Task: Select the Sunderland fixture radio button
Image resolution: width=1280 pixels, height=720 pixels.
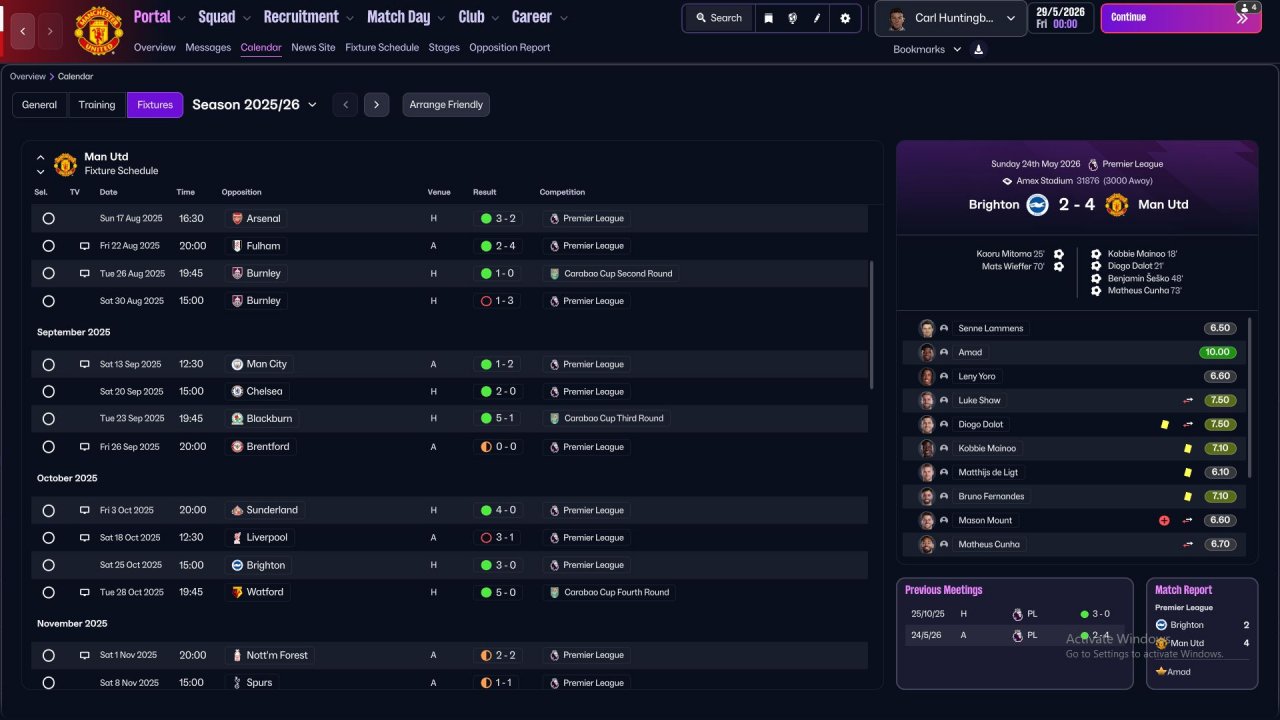Action: [48, 510]
